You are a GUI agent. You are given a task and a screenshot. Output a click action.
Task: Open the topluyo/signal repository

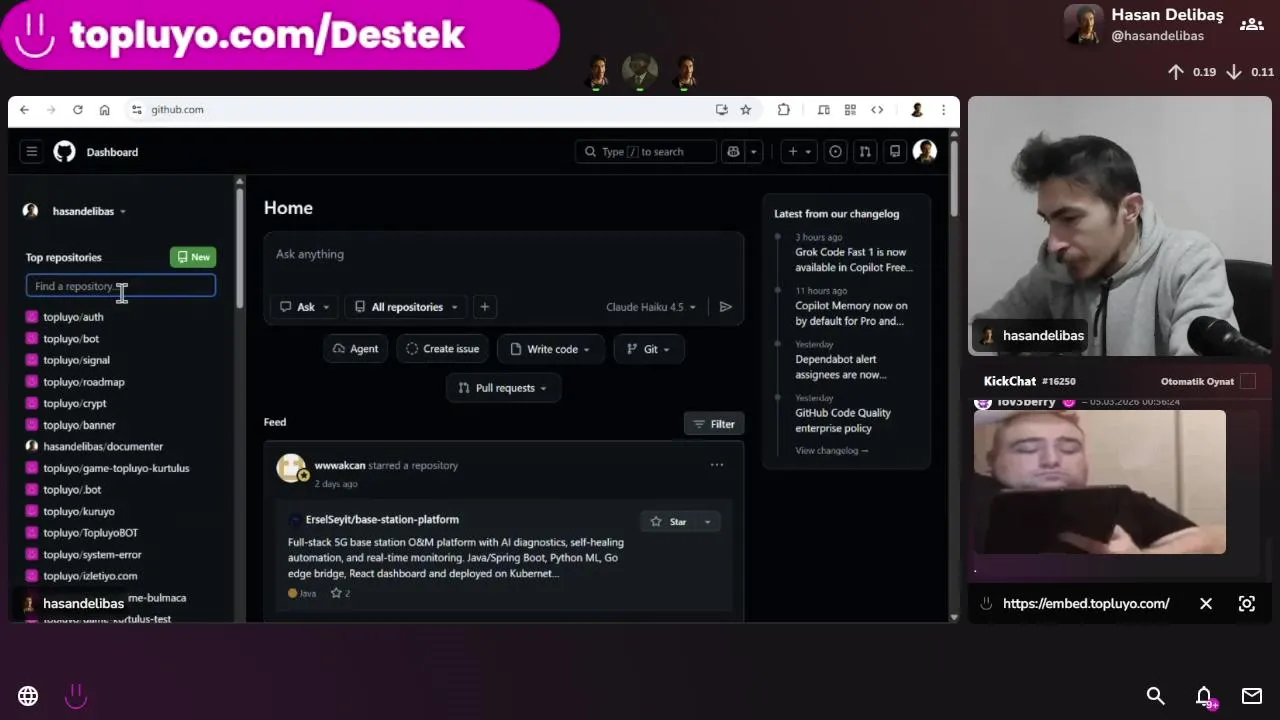click(76, 360)
